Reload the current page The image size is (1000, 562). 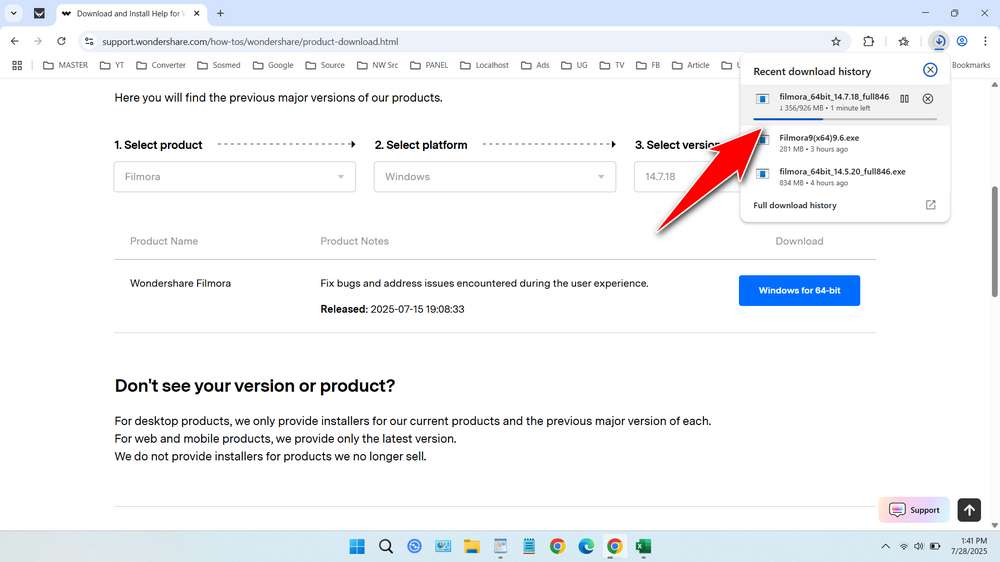pos(61,41)
